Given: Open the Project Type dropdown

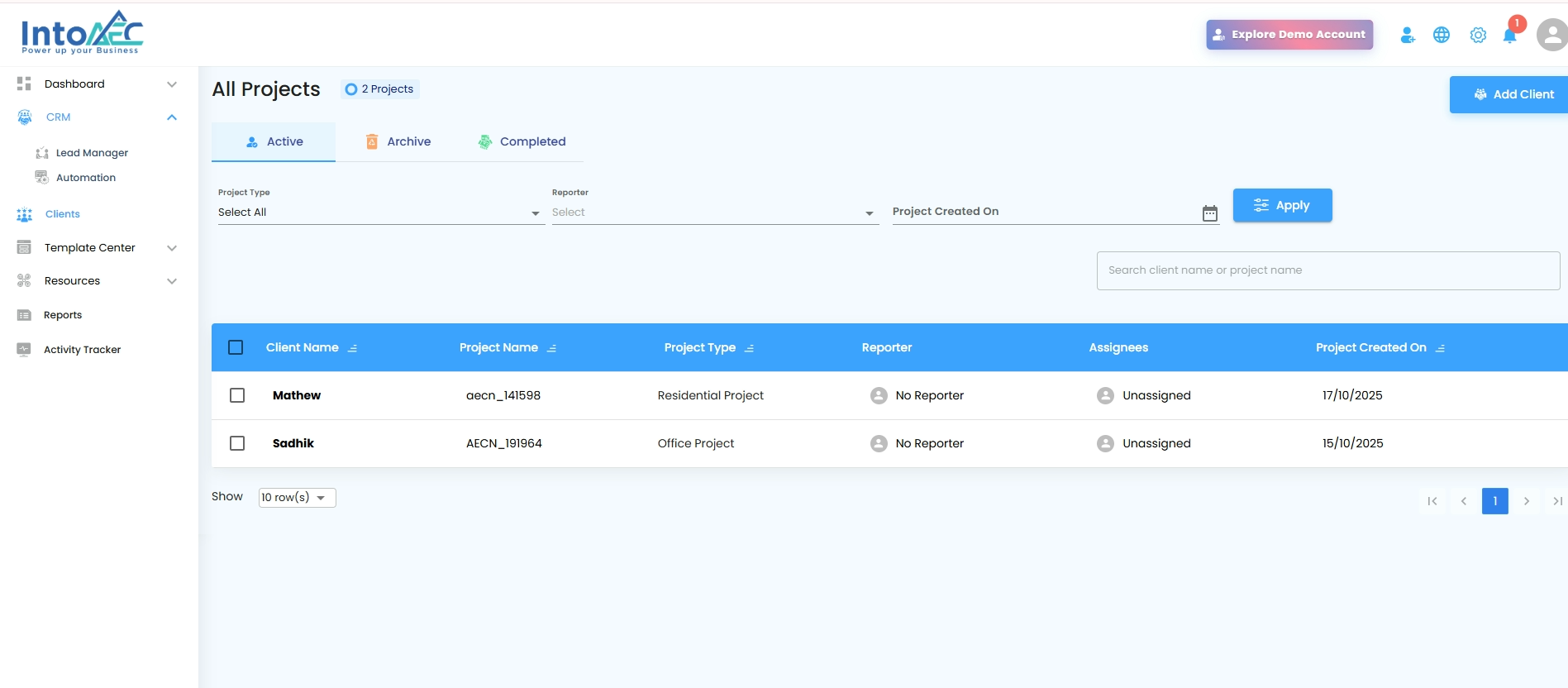Looking at the screenshot, I should click(x=380, y=213).
